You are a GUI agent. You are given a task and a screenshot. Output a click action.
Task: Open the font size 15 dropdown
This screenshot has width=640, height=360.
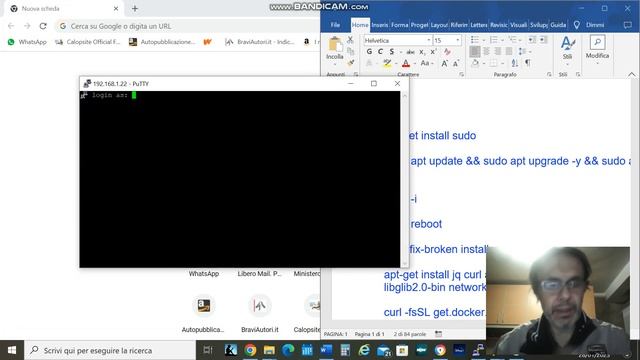[x=458, y=40]
